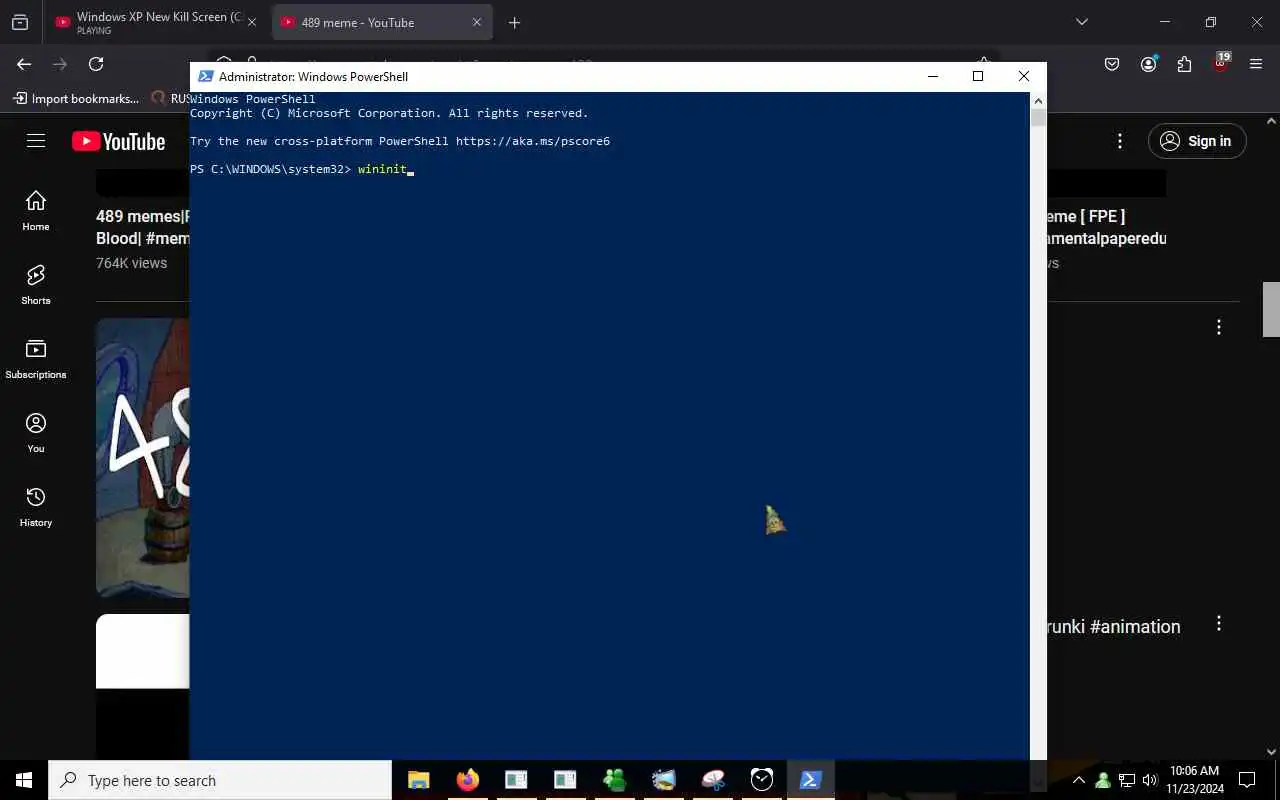This screenshot has width=1280, height=800.
Task: Maximize the PowerShell window
Action: tap(978, 76)
